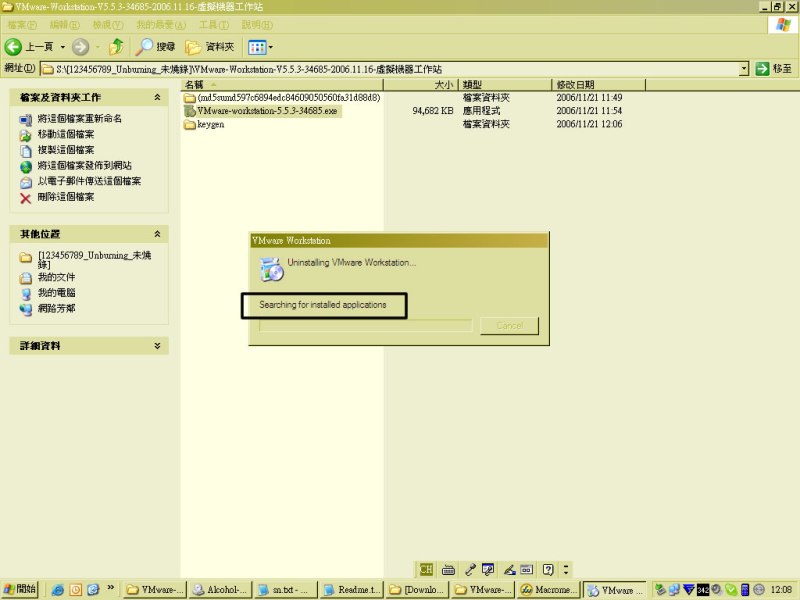Image resolution: width=800 pixels, height=600 pixels.
Task: Expand quick launch chevron »
Action: 111,588
